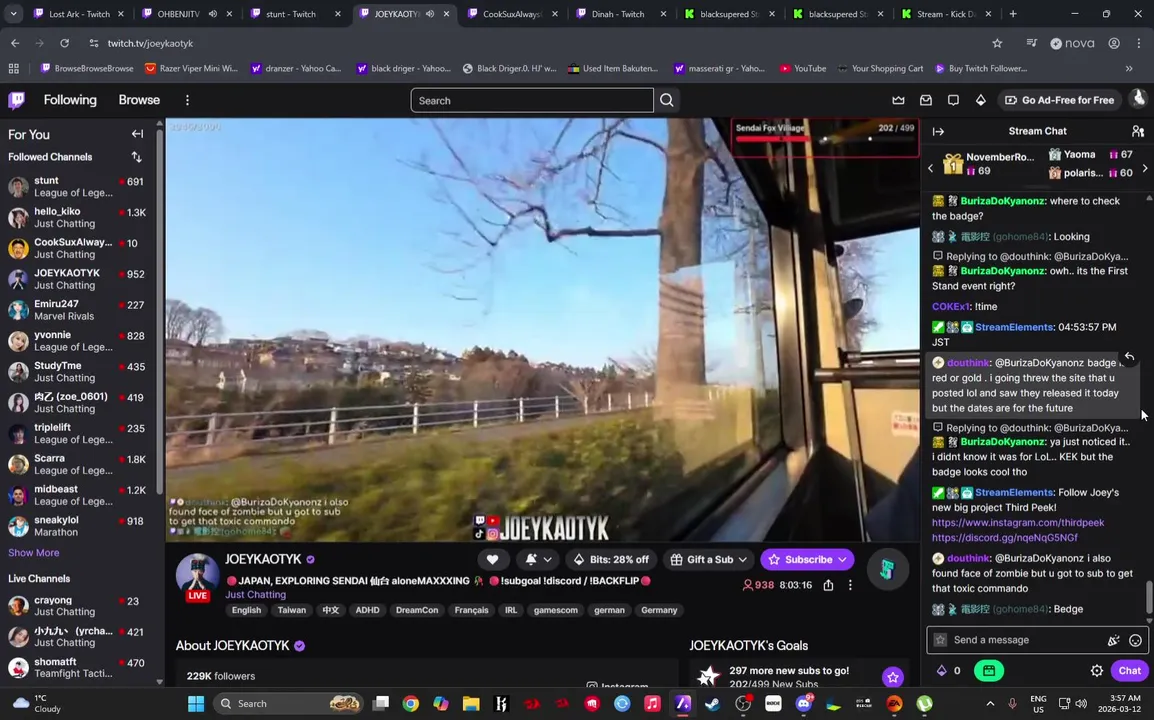Share the JOEYKAOTYK stream

829,585
